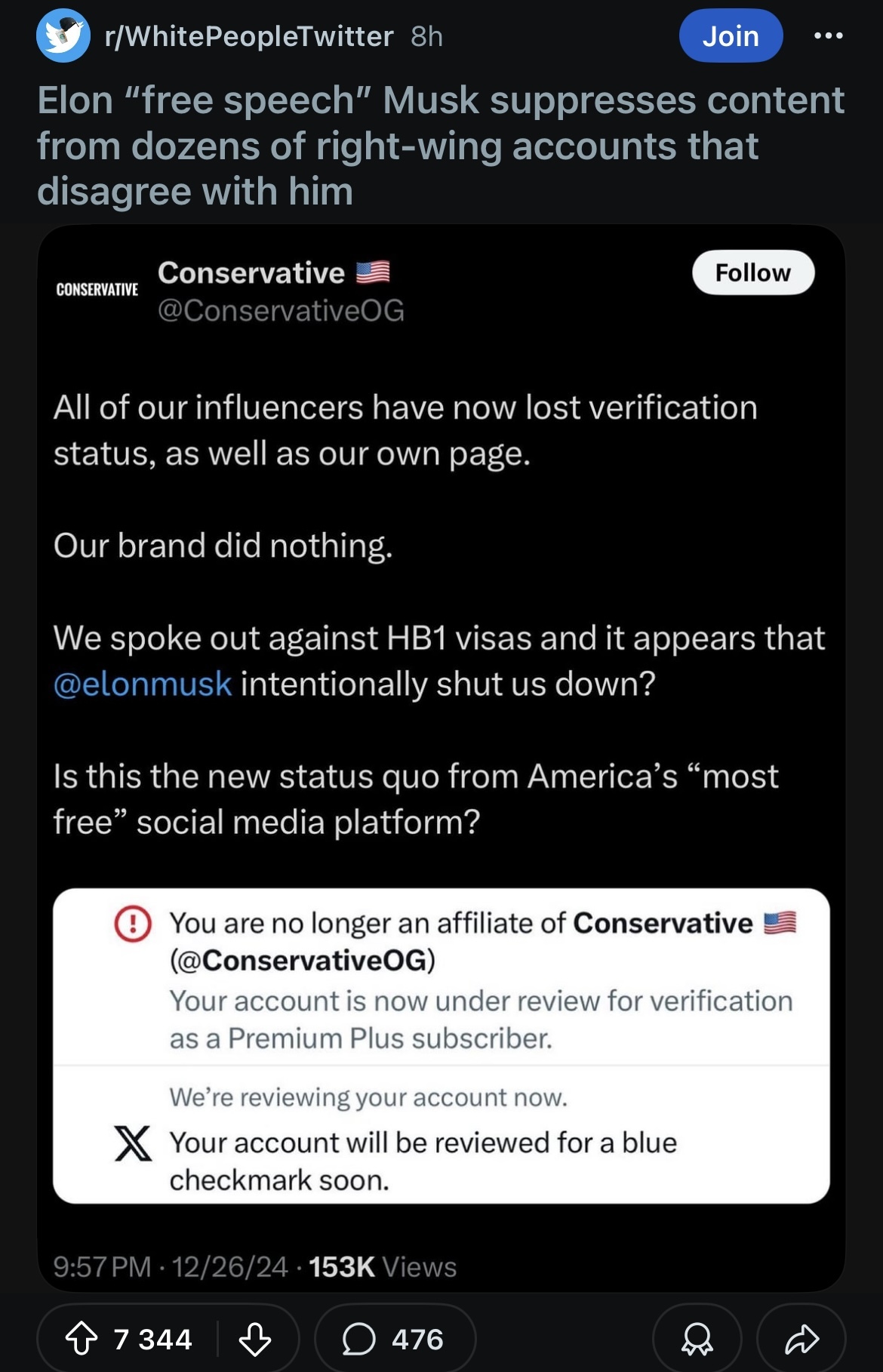883x1372 pixels.
Task: Upvote the post
Action: pos(82,1339)
